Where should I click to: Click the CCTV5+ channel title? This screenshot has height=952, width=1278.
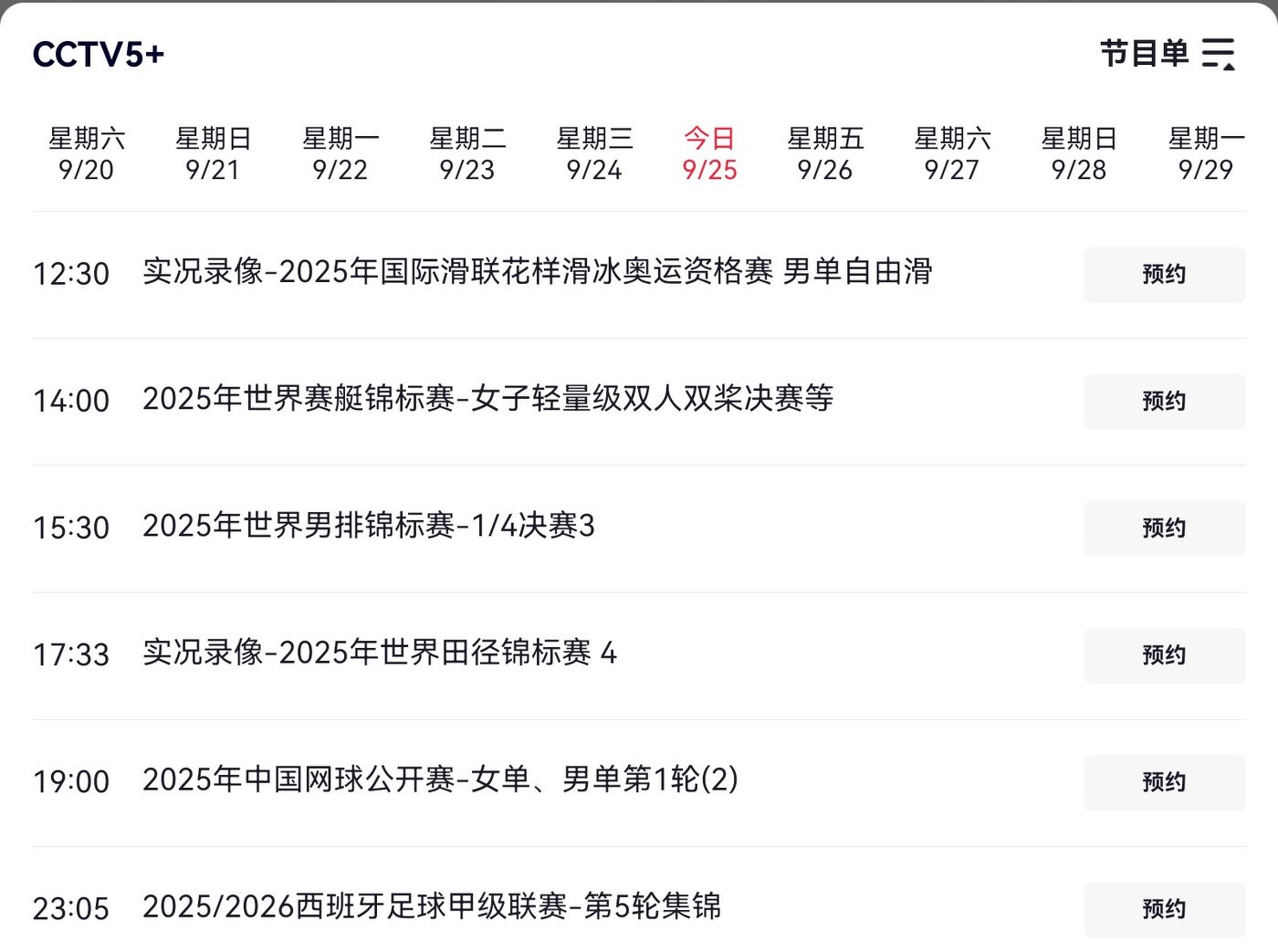tap(99, 55)
